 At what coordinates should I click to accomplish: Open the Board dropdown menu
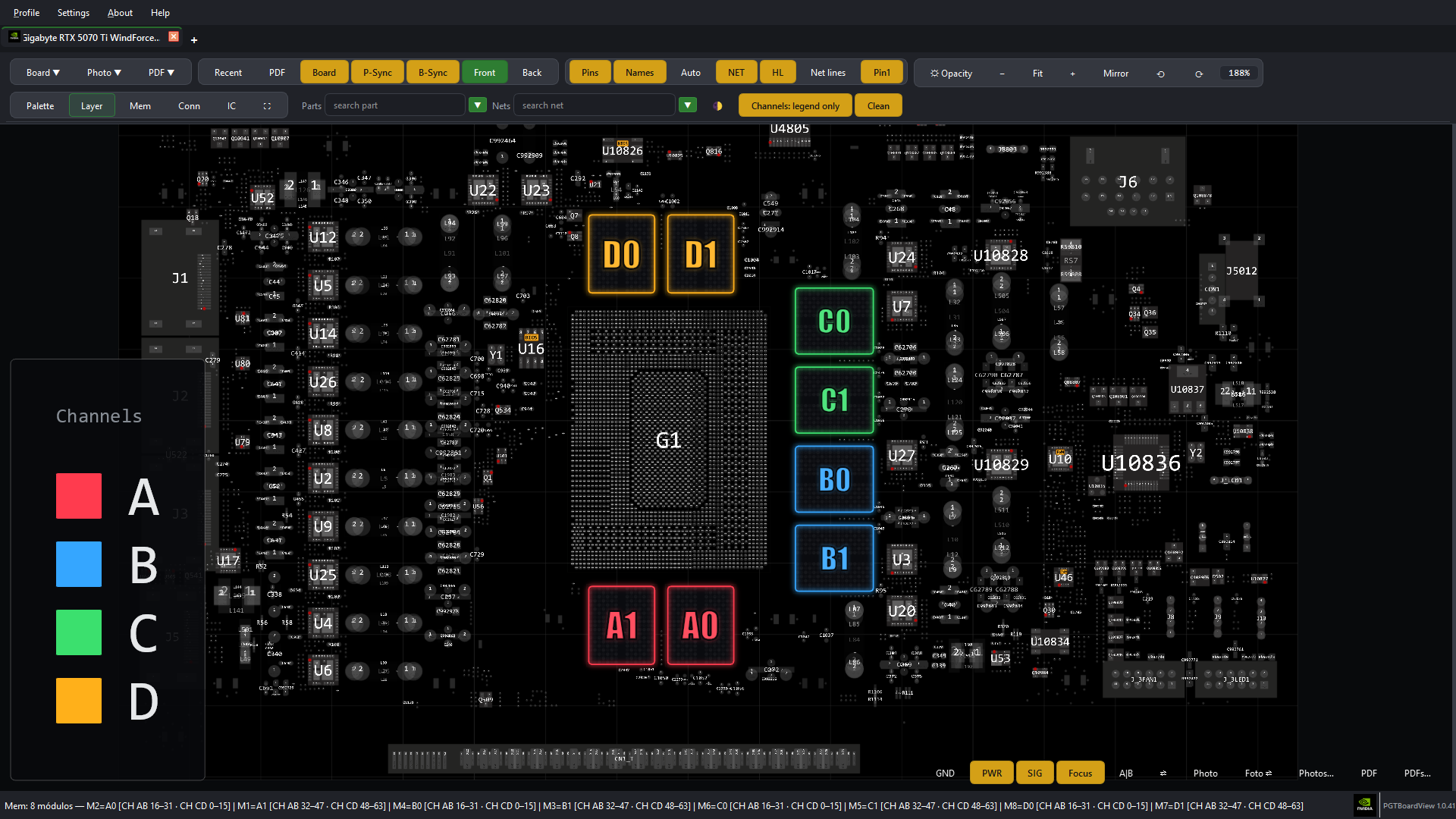point(42,73)
